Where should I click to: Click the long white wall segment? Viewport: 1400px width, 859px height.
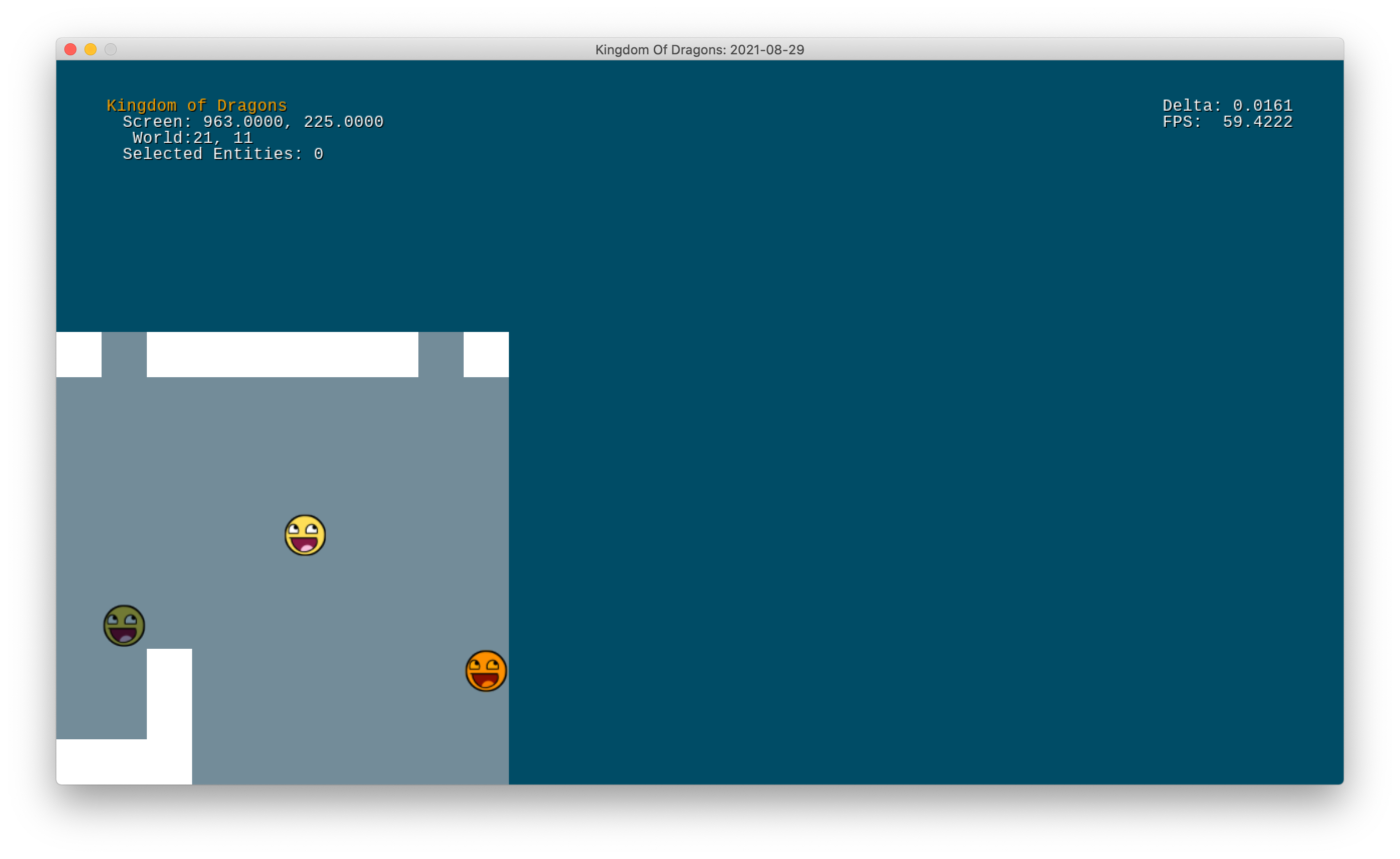coord(283,355)
